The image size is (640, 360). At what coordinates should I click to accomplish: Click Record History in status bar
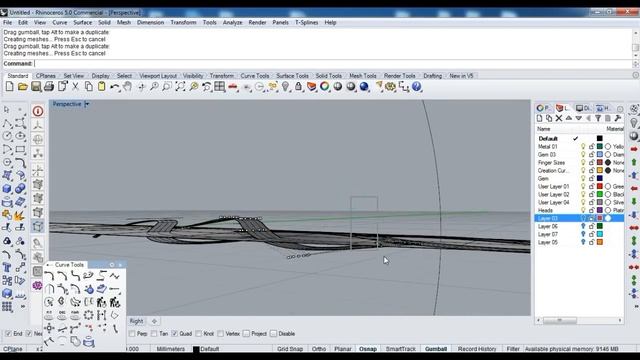click(x=477, y=349)
